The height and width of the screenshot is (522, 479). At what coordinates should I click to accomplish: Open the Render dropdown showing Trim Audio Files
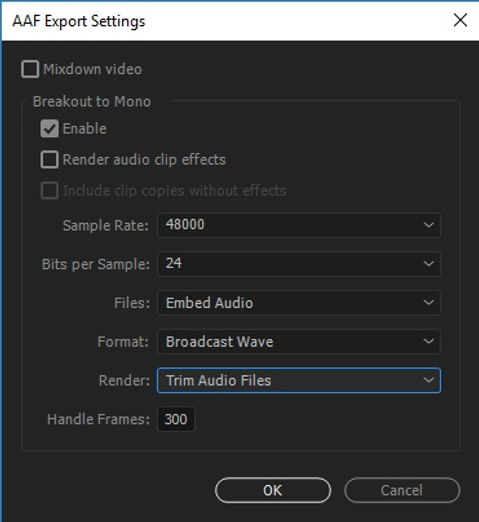click(x=299, y=380)
